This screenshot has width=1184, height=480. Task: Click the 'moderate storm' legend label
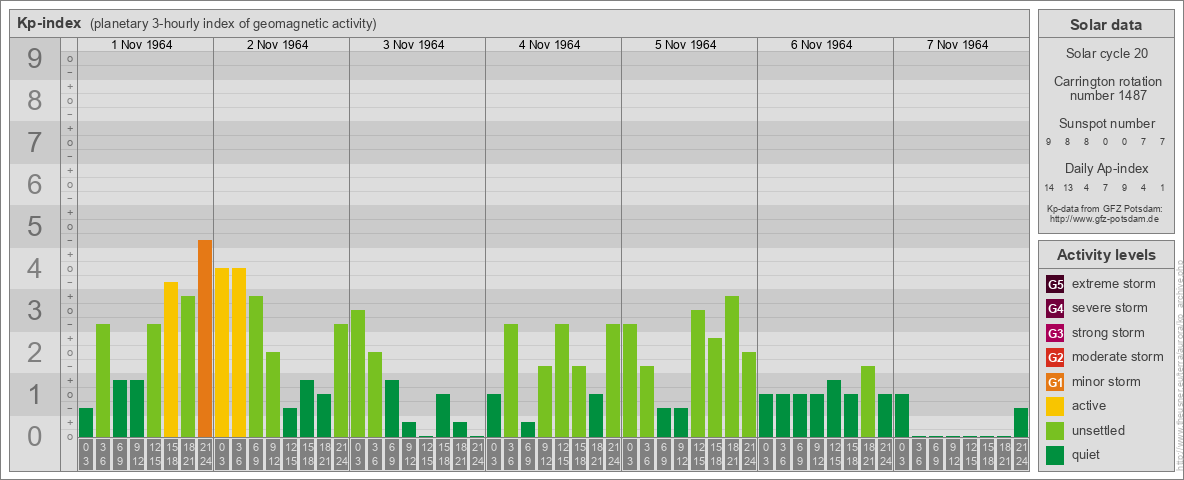1118,357
